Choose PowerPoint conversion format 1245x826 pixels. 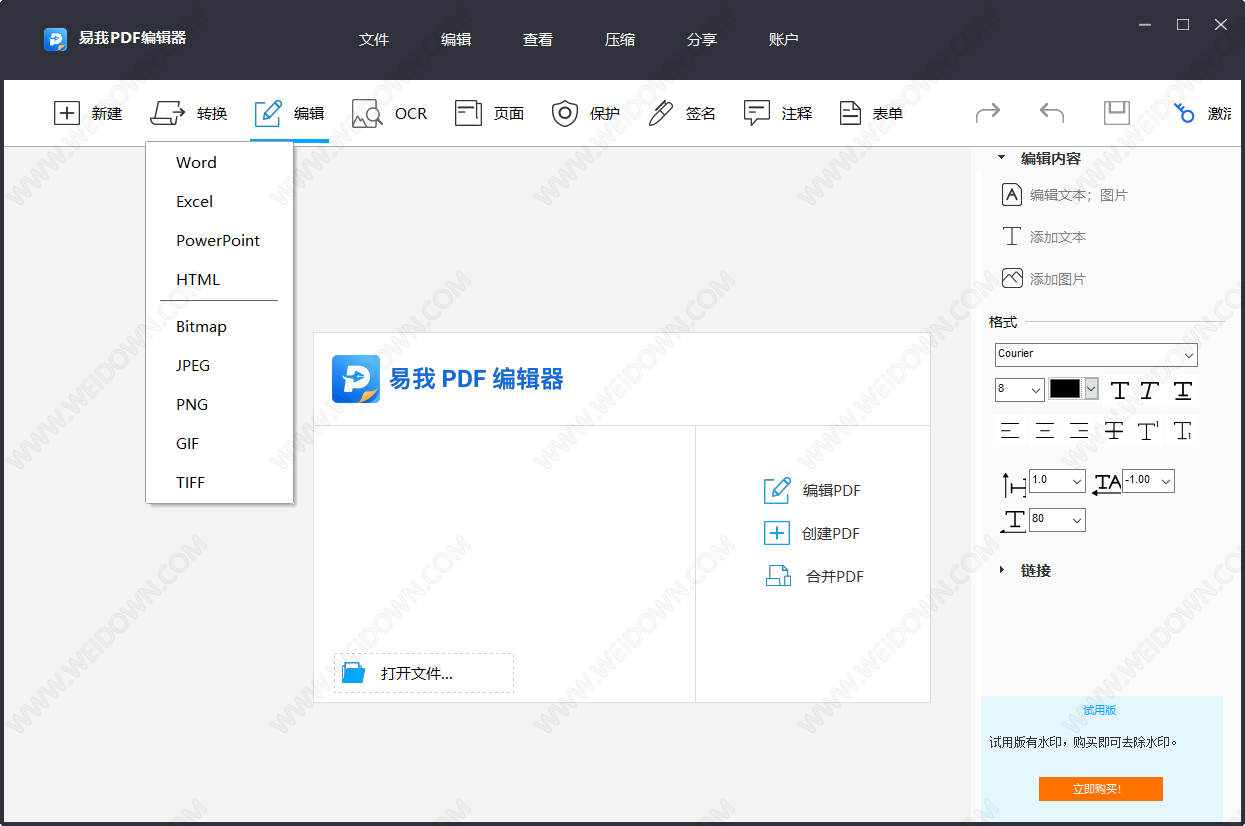point(219,241)
